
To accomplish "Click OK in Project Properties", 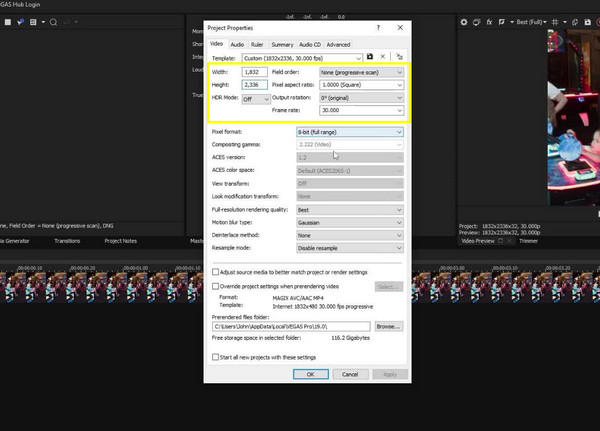I will [x=311, y=374].
